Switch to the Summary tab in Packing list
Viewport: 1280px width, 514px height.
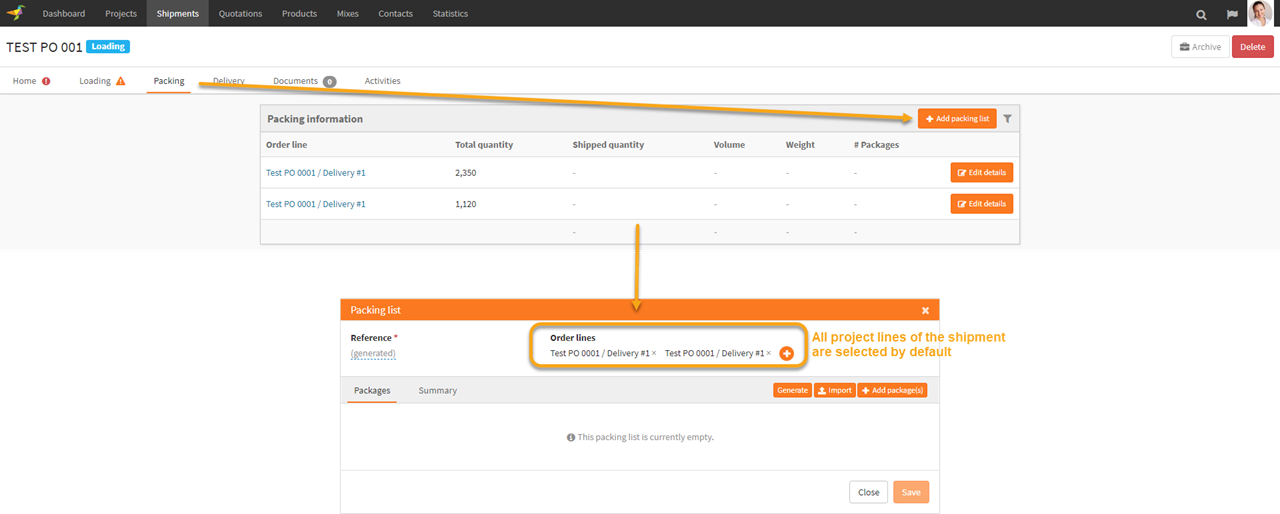(x=437, y=390)
